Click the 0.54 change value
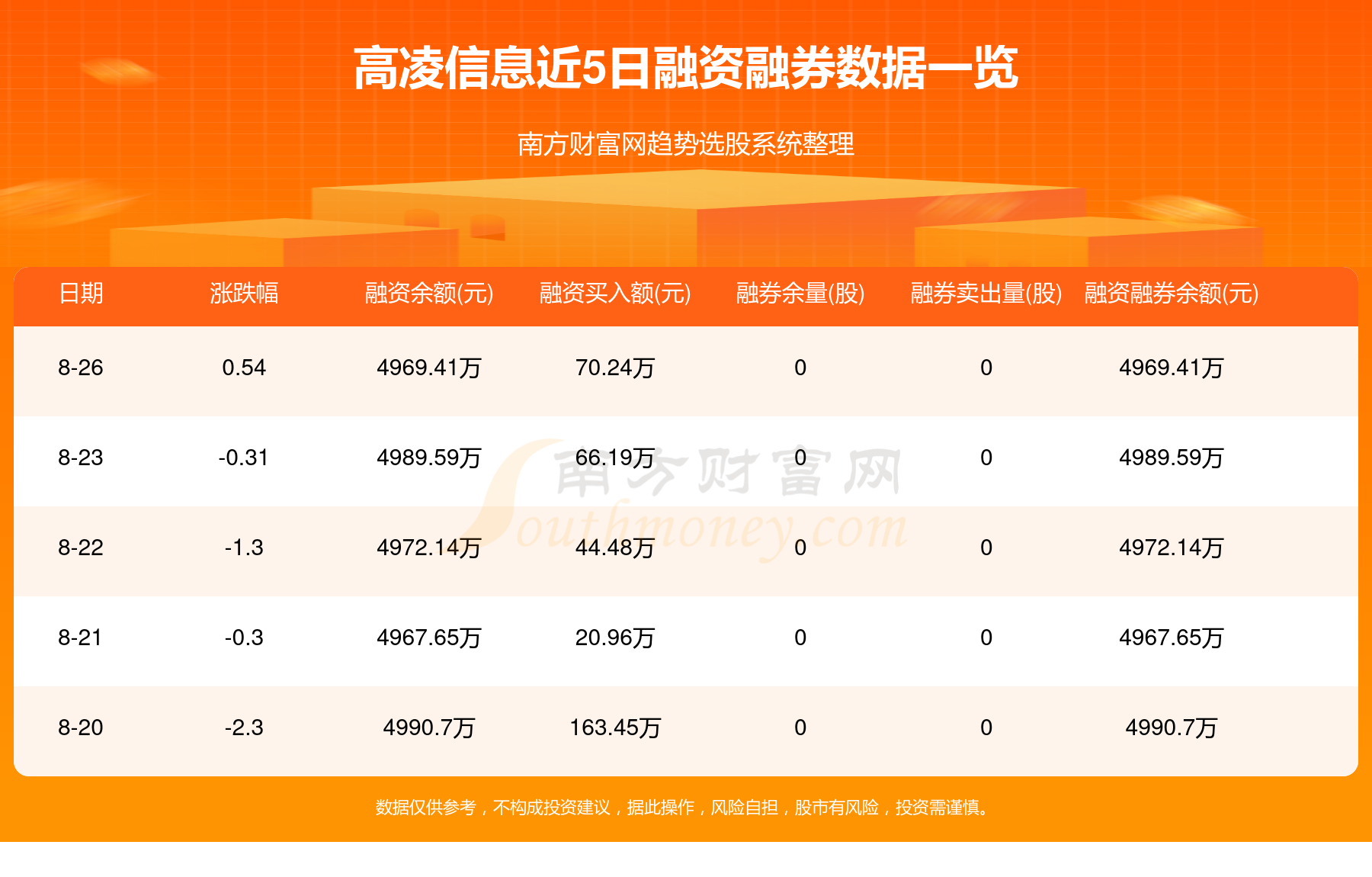1372x877 pixels. (x=244, y=368)
